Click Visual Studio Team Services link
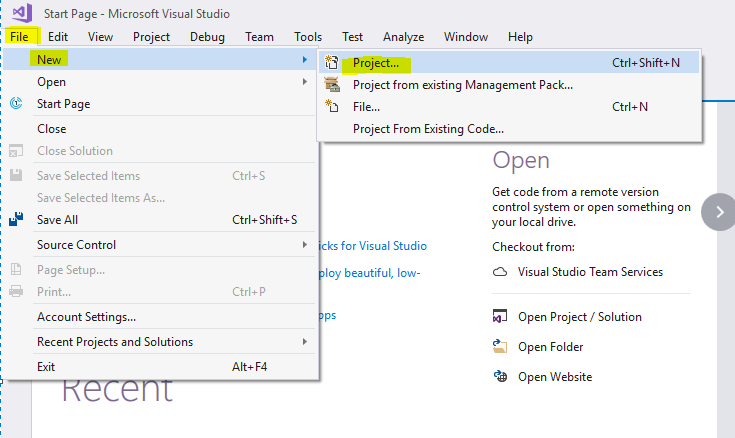The width and height of the screenshot is (735, 438). pyautogui.click(x=590, y=272)
